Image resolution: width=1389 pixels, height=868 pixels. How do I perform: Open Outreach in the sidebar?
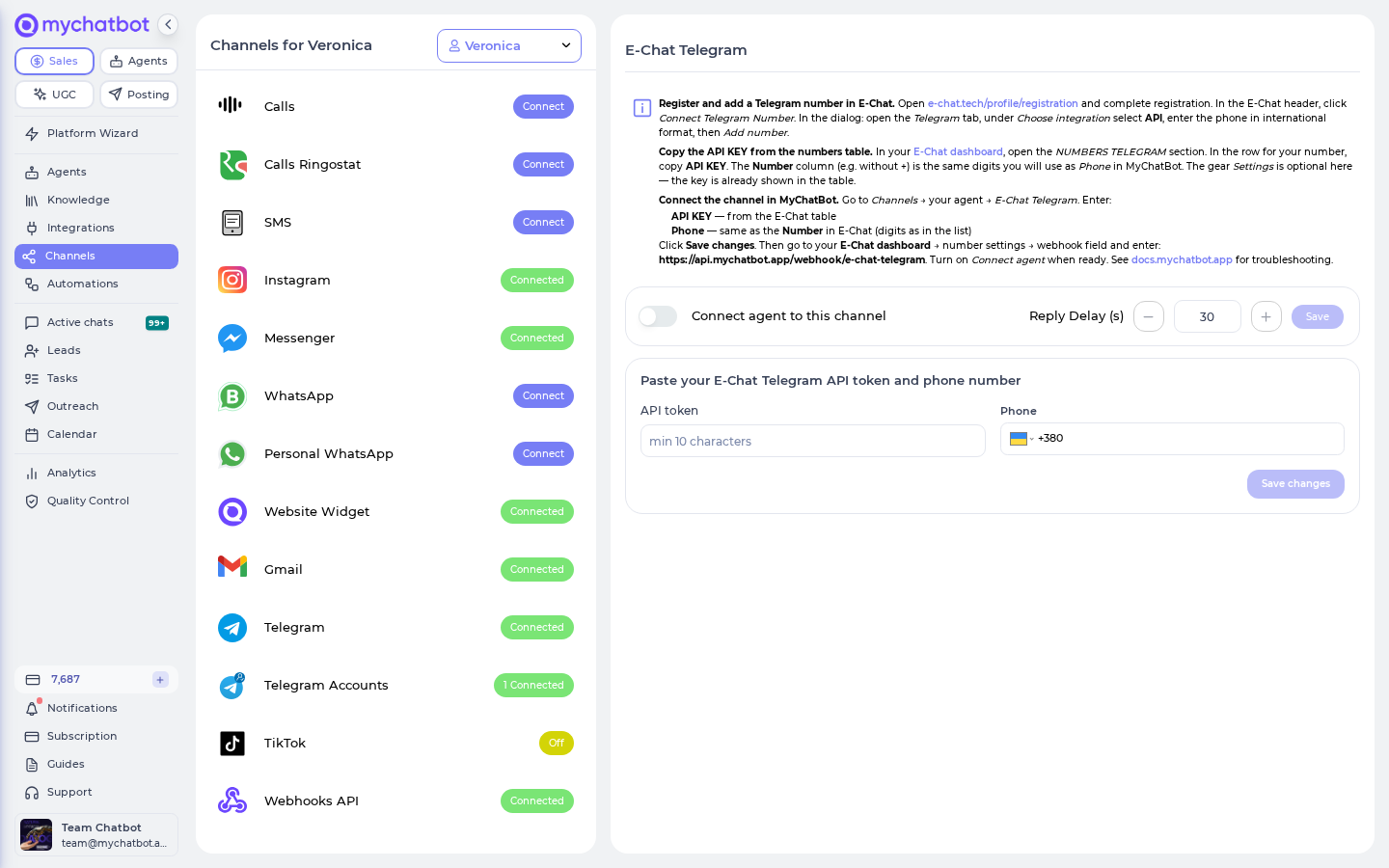[95, 406]
